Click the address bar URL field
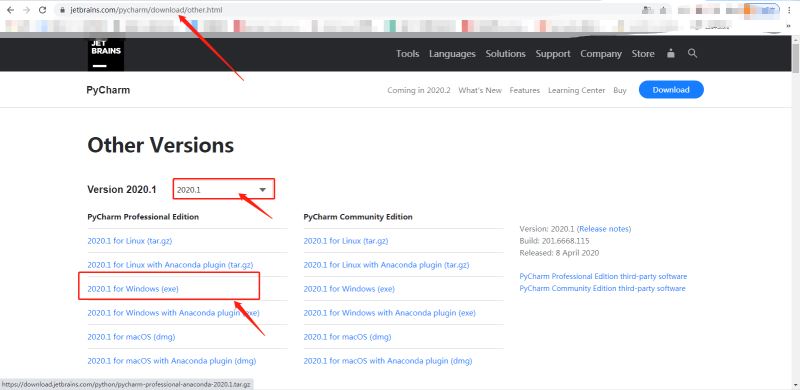 pos(347,10)
